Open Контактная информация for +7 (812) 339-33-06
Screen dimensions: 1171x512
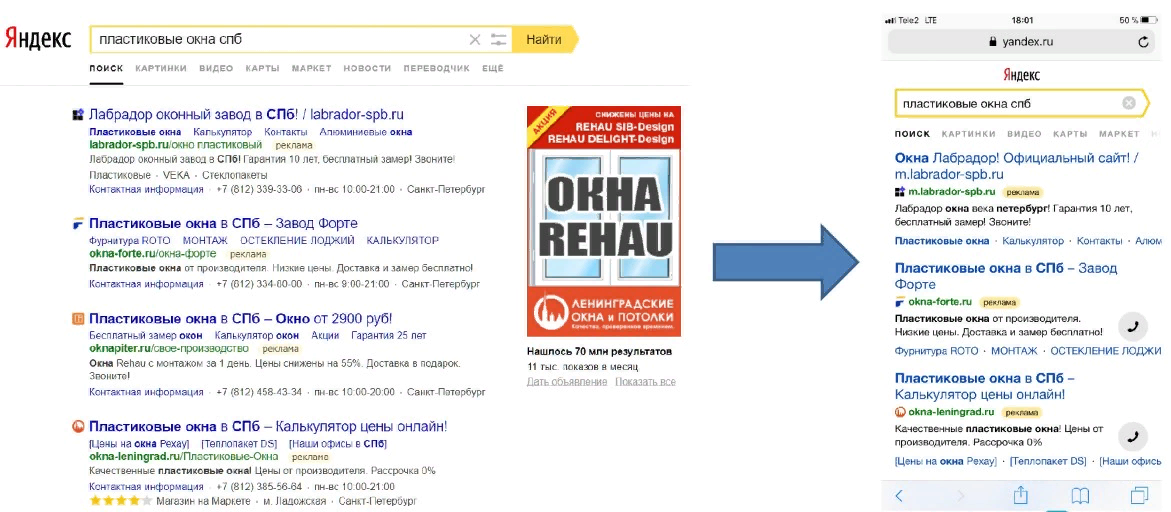pyautogui.click(x=146, y=190)
